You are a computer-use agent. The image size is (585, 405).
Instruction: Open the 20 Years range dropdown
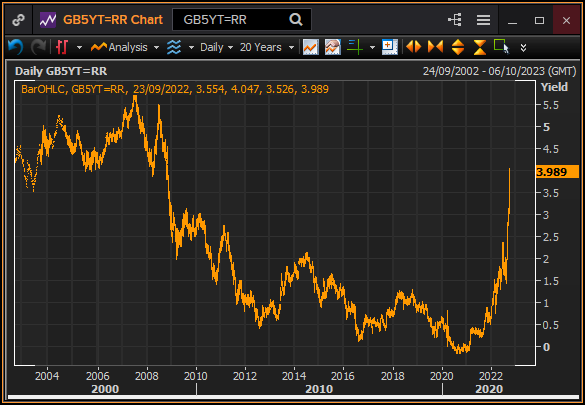pyautogui.click(x=267, y=47)
